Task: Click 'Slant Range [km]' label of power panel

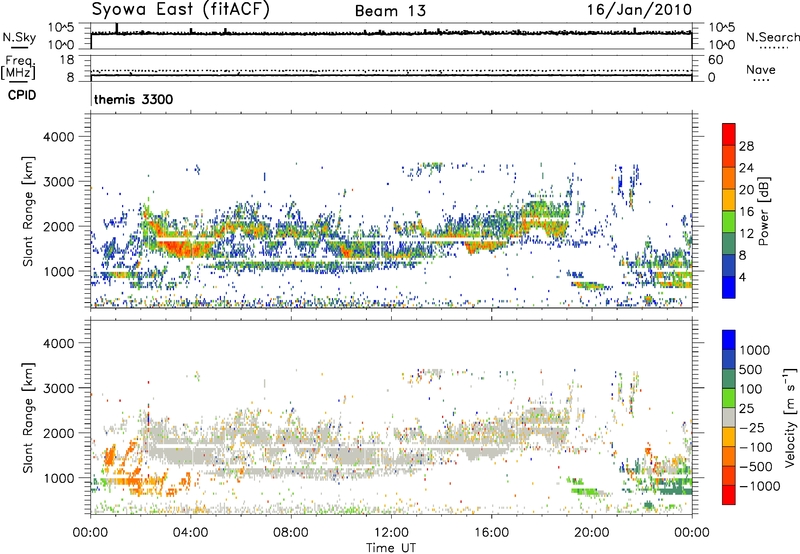Action: coord(28,211)
